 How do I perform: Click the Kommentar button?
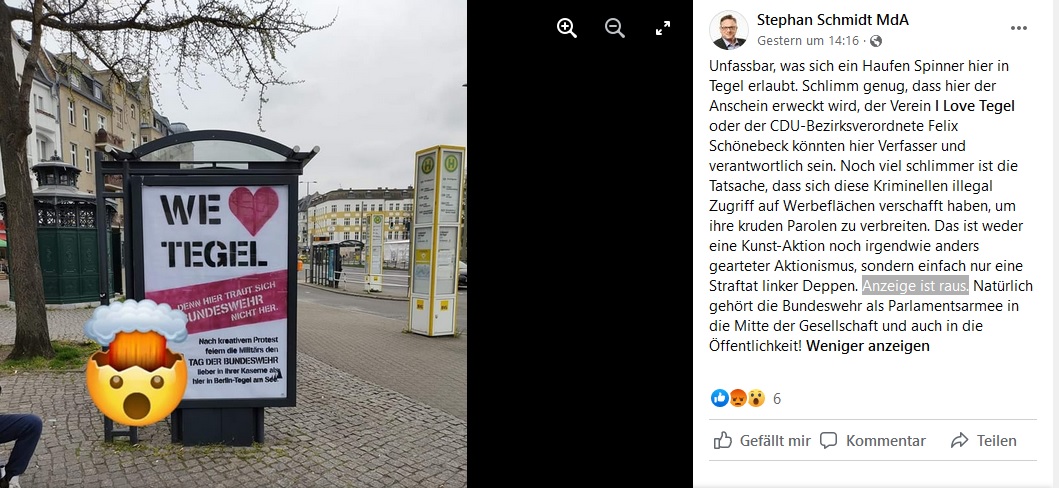click(x=873, y=441)
